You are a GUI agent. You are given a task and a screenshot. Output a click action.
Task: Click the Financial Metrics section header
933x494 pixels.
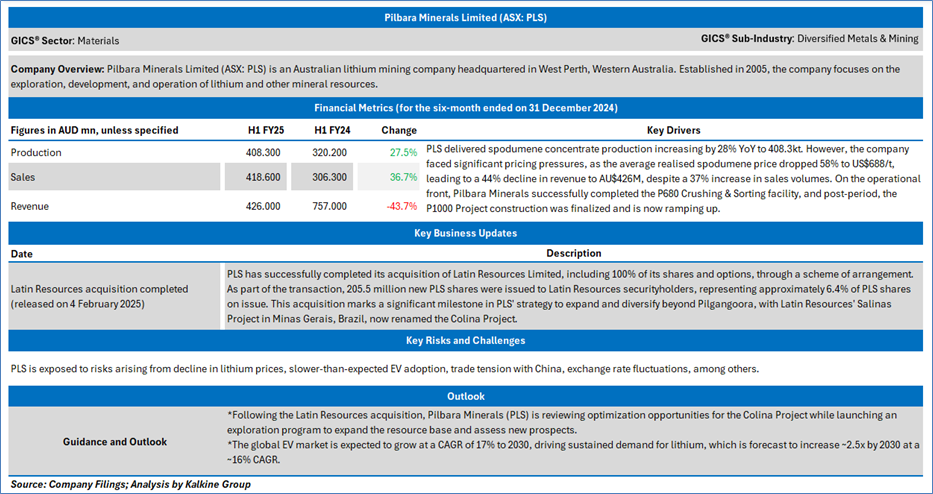[x=466, y=108]
